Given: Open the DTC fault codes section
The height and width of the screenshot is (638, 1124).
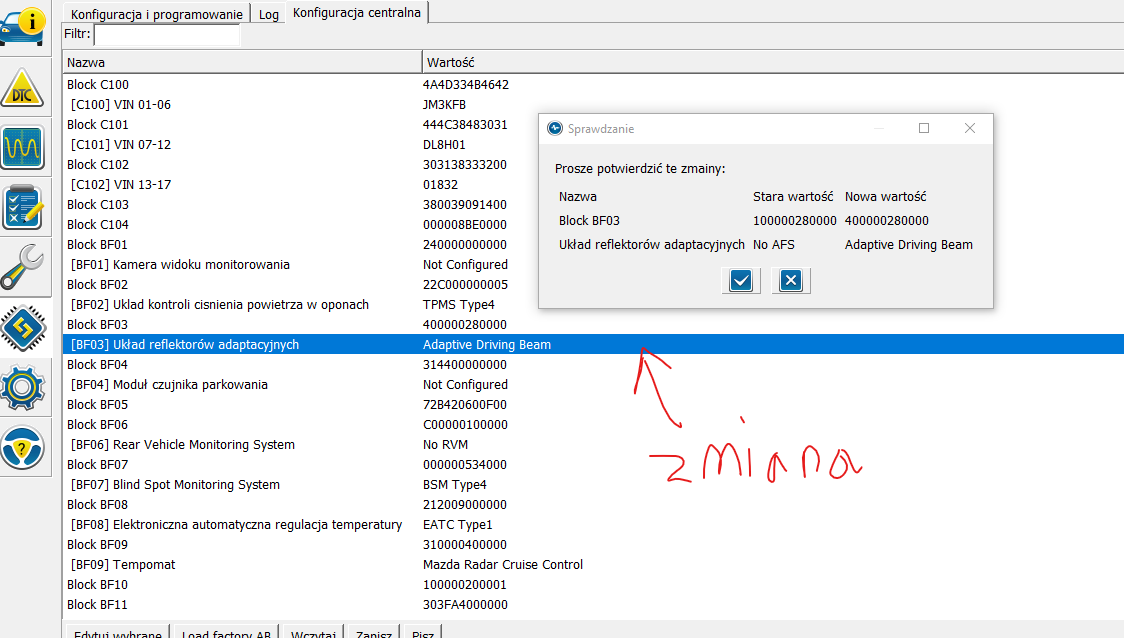Looking at the screenshot, I should (23, 90).
